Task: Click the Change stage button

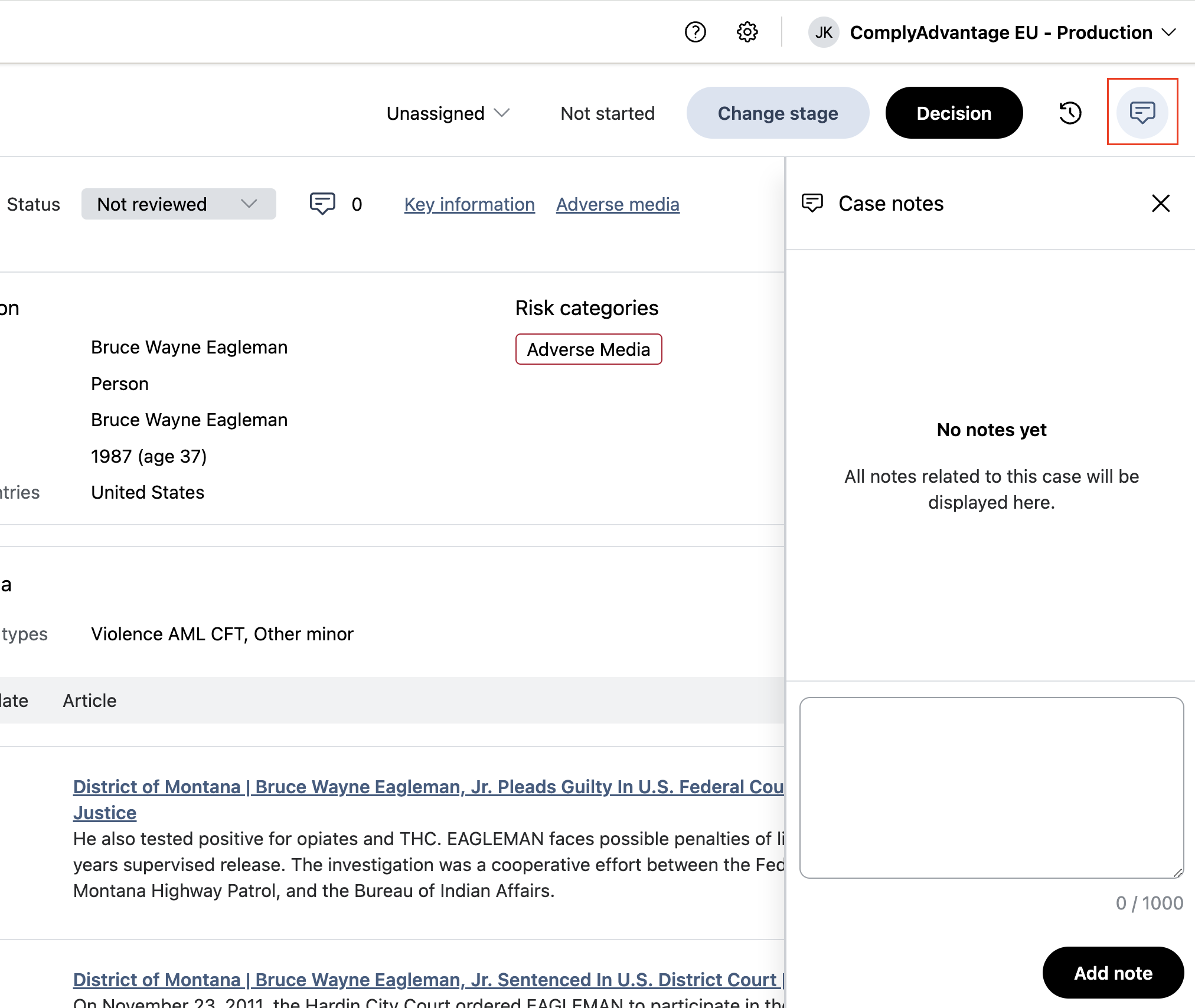Action: (778, 113)
